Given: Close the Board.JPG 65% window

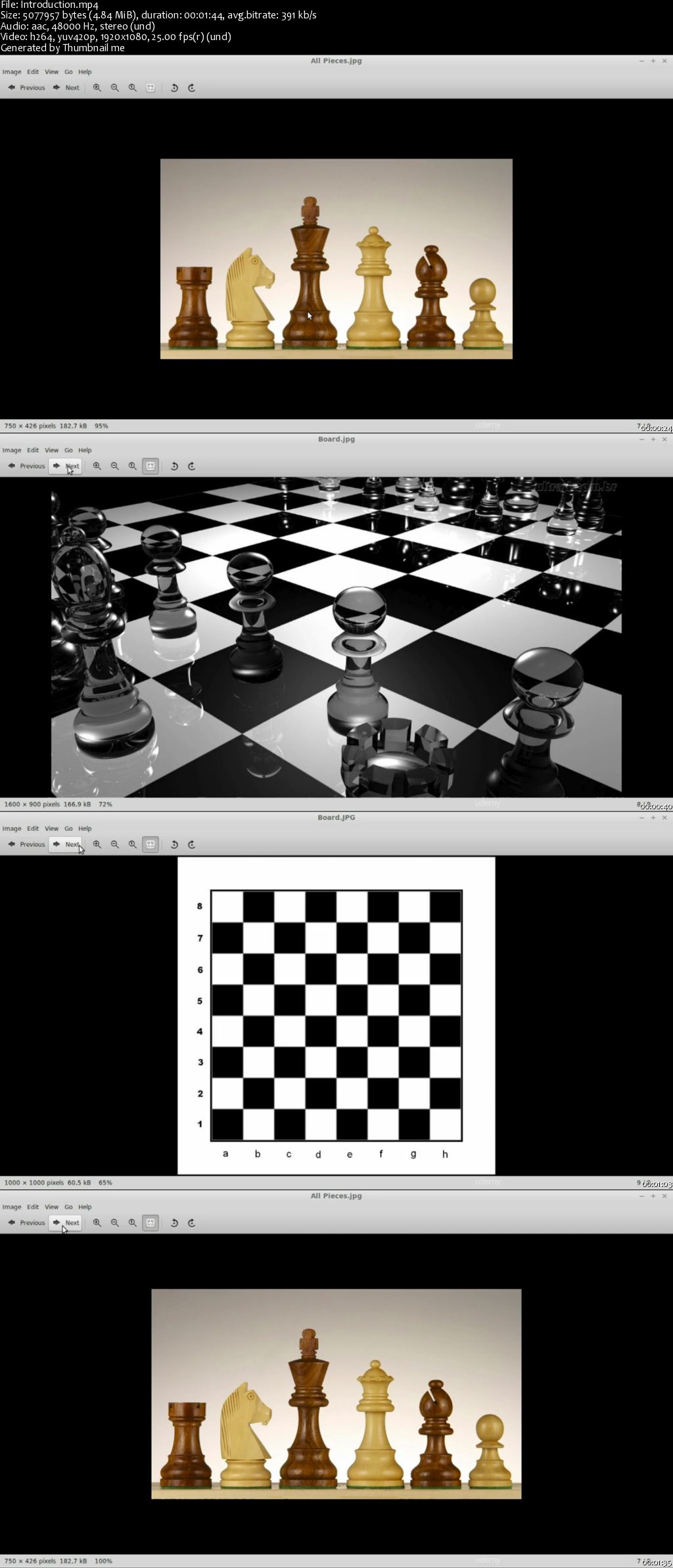Looking at the screenshot, I should (664, 818).
